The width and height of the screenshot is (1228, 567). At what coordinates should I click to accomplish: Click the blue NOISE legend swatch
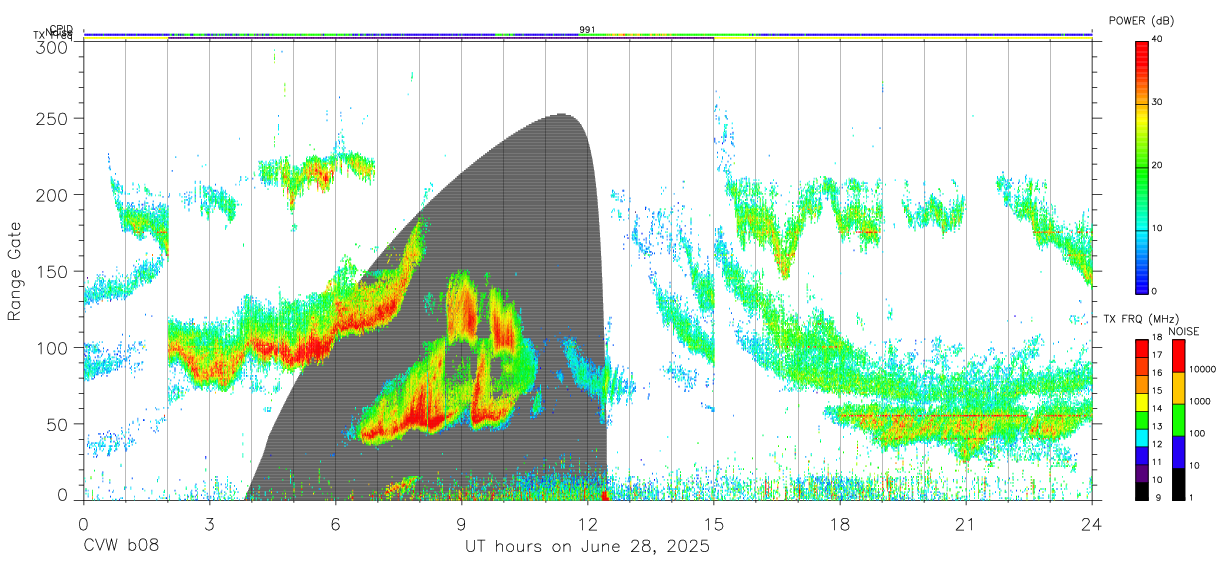coord(1179,450)
